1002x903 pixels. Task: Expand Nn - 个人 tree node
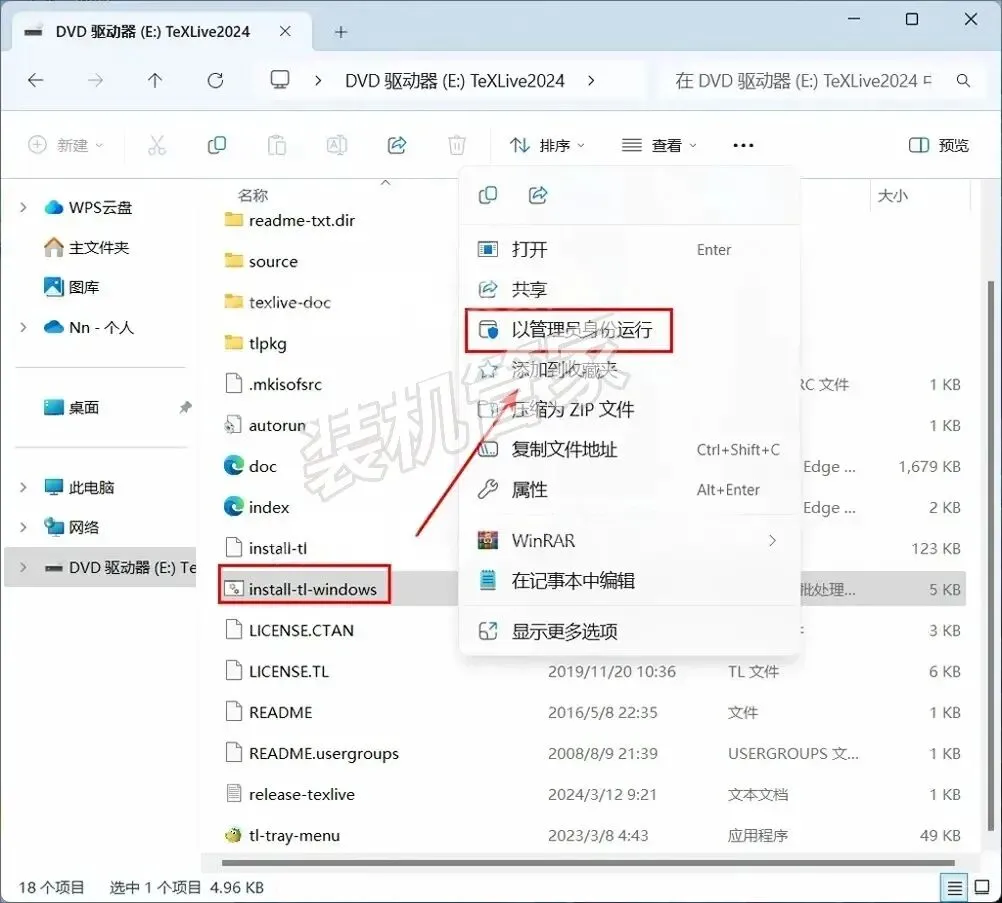click(x=23, y=327)
